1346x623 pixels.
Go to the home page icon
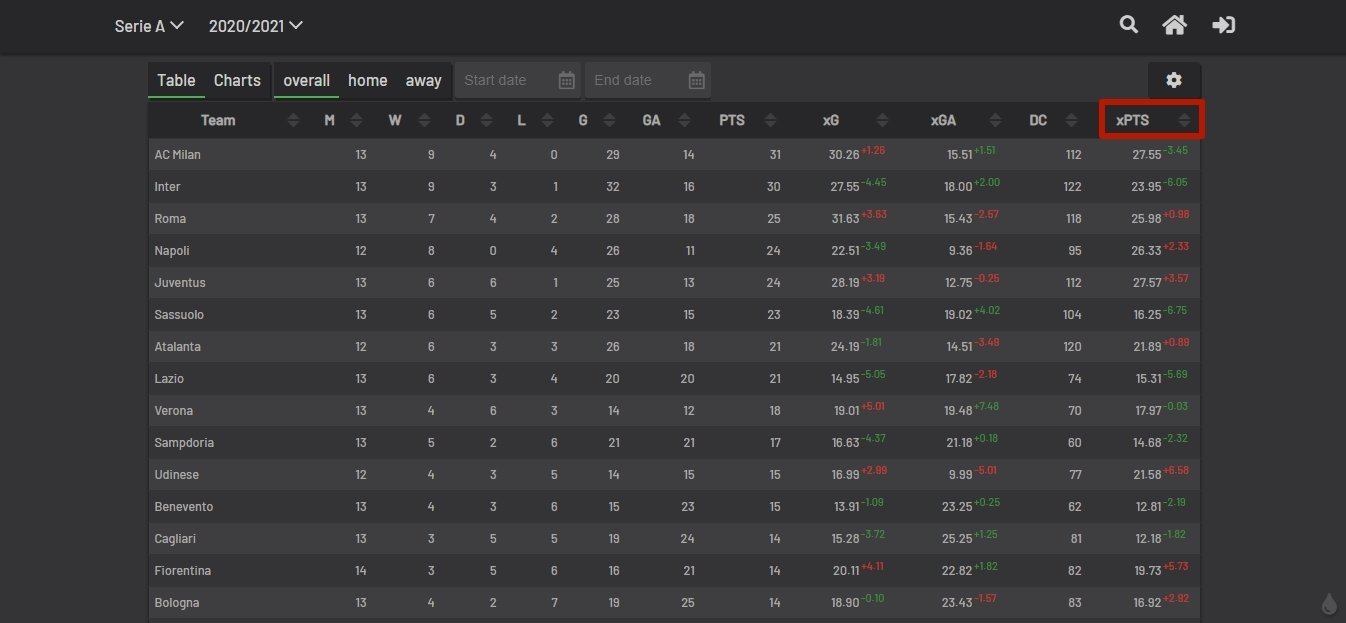pyautogui.click(x=1174, y=25)
